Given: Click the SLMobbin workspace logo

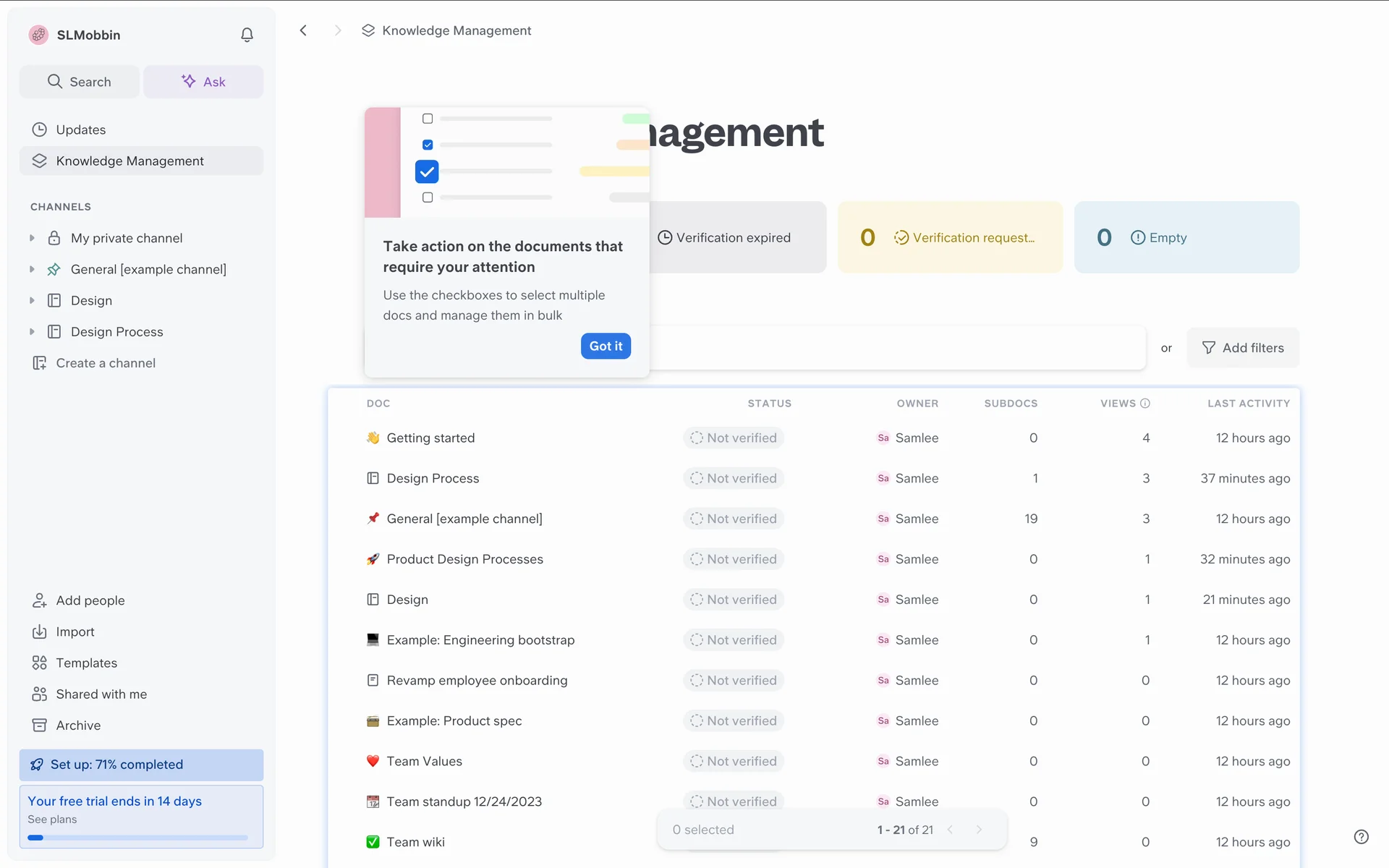Looking at the screenshot, I should click(38, 35).
